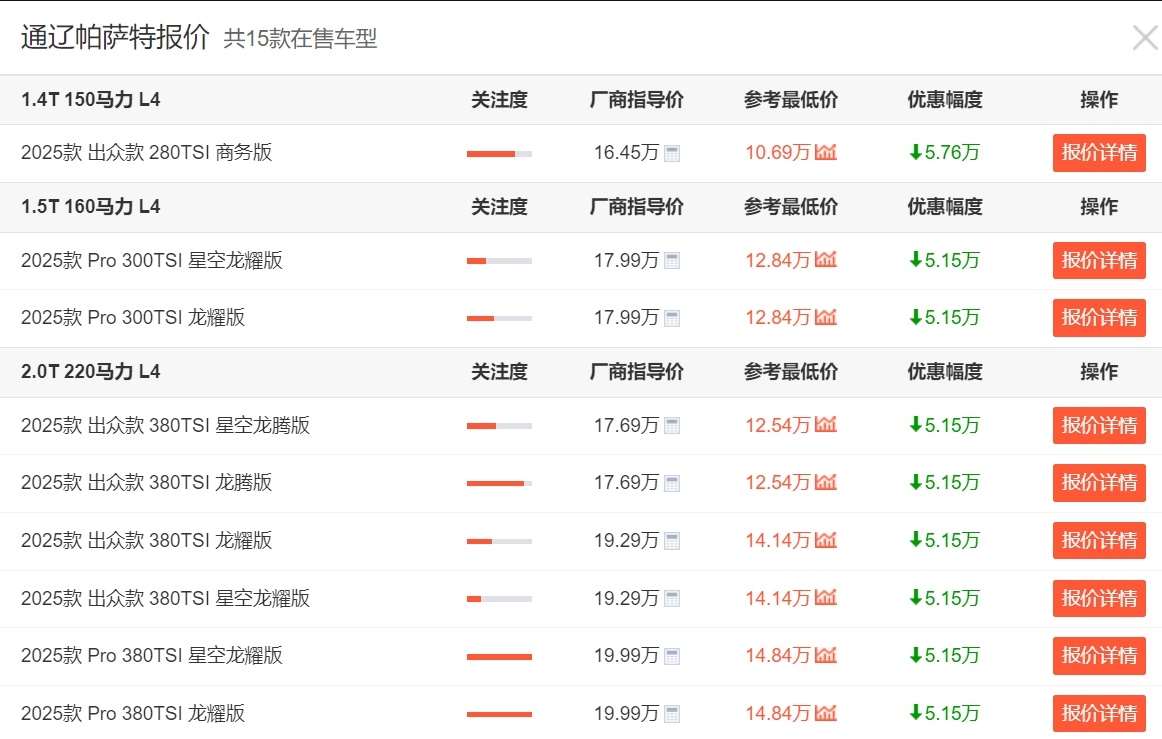Open price trend chart icon beside 10.69万
This screenshot has width=1162, height=739.
826,152
